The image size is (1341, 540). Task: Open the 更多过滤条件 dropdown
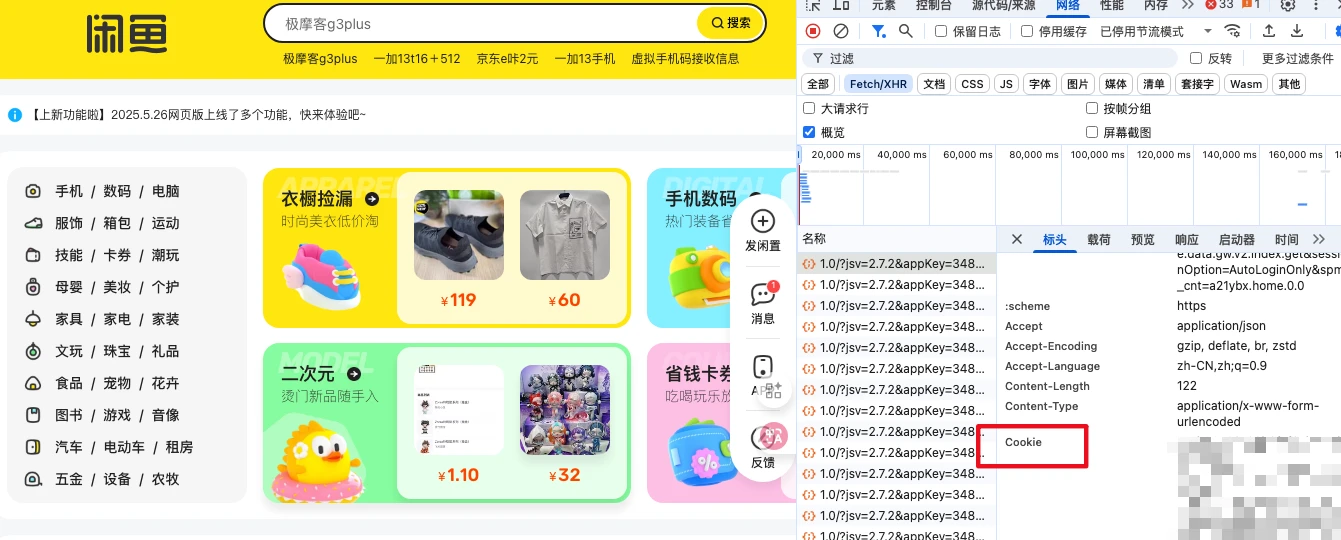point(1297,59)
